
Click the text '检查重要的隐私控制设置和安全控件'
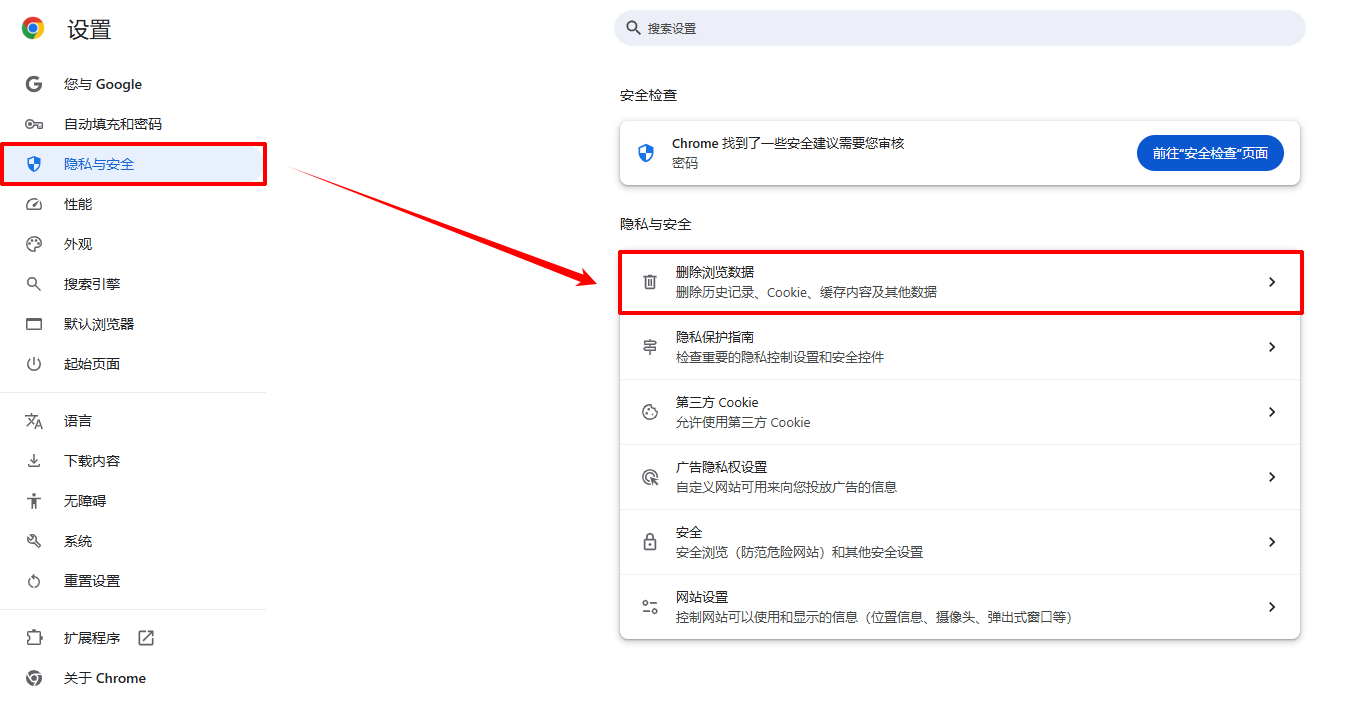tap(780, 357)
